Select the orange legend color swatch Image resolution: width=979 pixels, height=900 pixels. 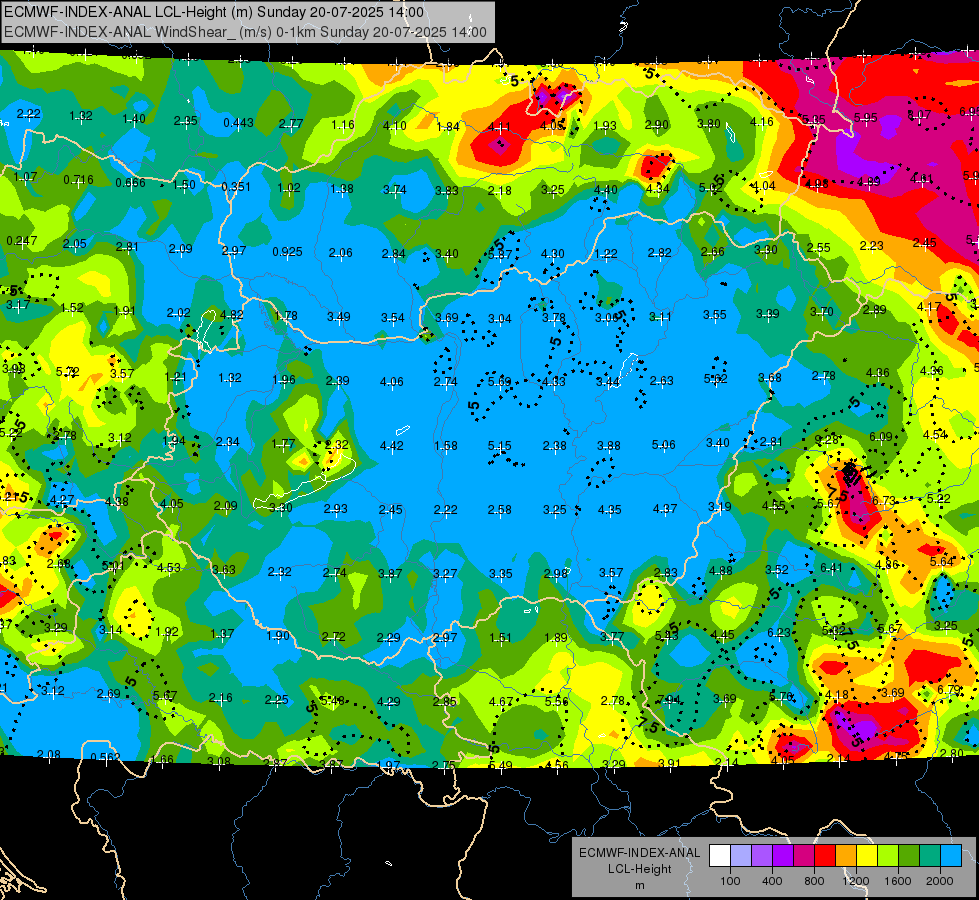tap(846, 856)
